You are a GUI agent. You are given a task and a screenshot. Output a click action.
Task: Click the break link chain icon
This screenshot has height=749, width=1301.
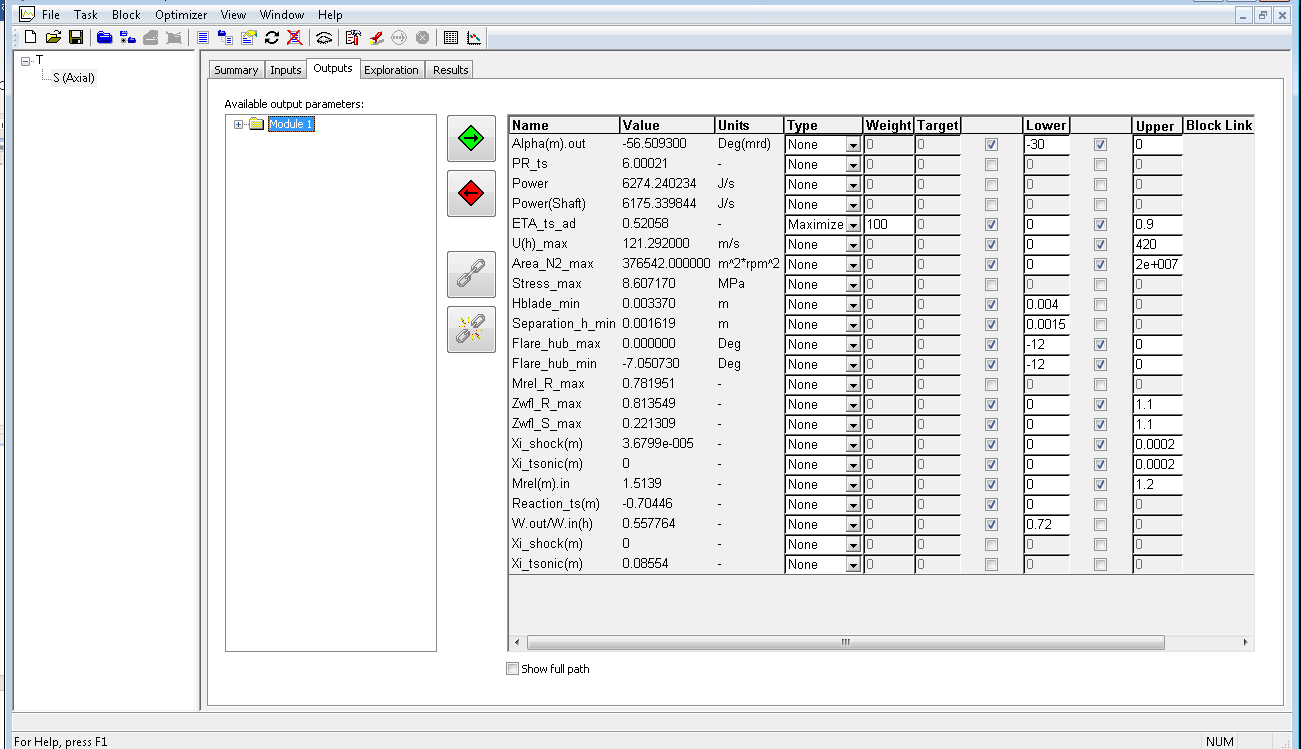pyautogui.click(x=471, y=329)
